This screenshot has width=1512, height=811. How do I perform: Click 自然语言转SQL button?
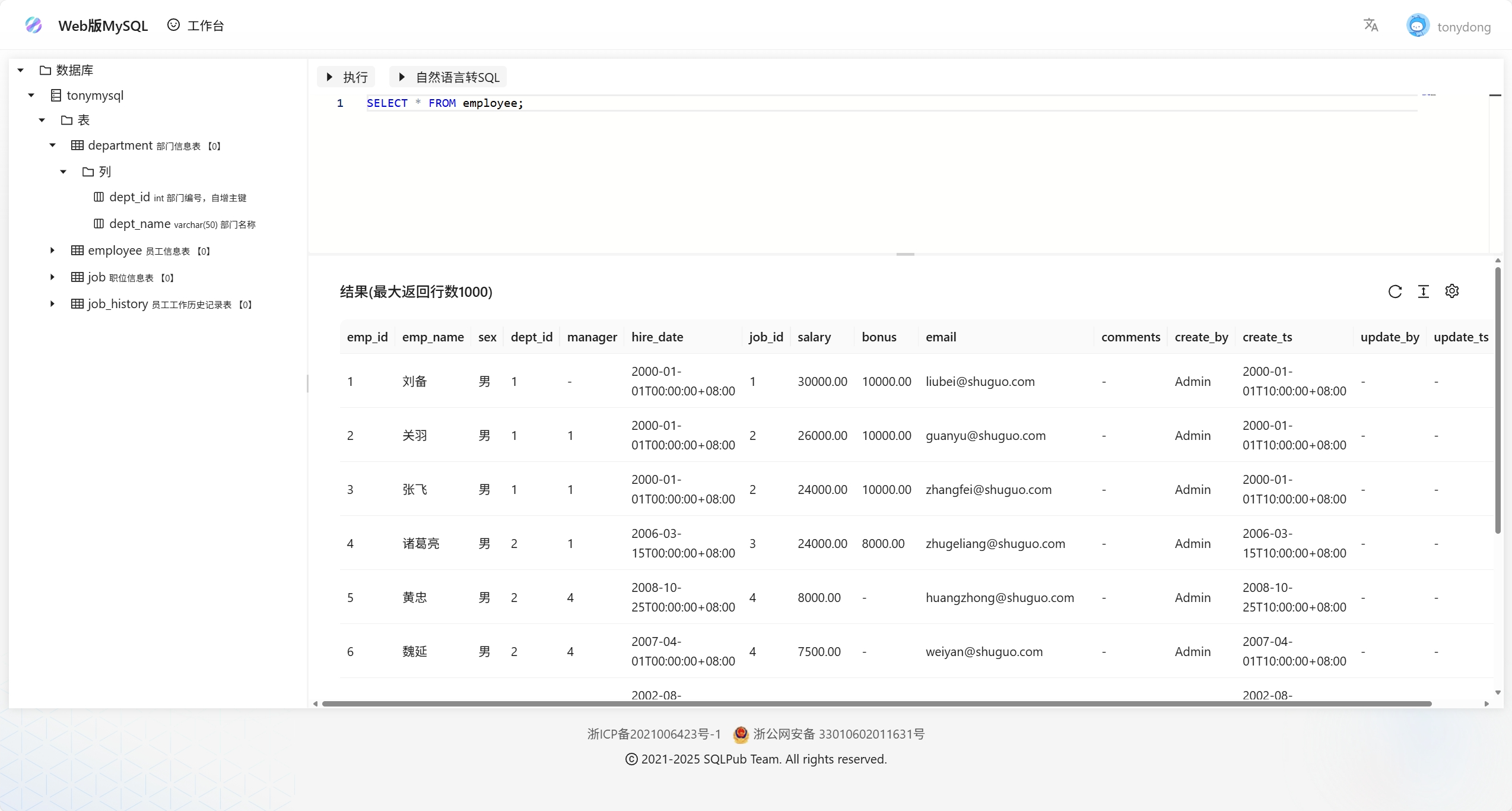pyautogui.click(x=449, y=77)
